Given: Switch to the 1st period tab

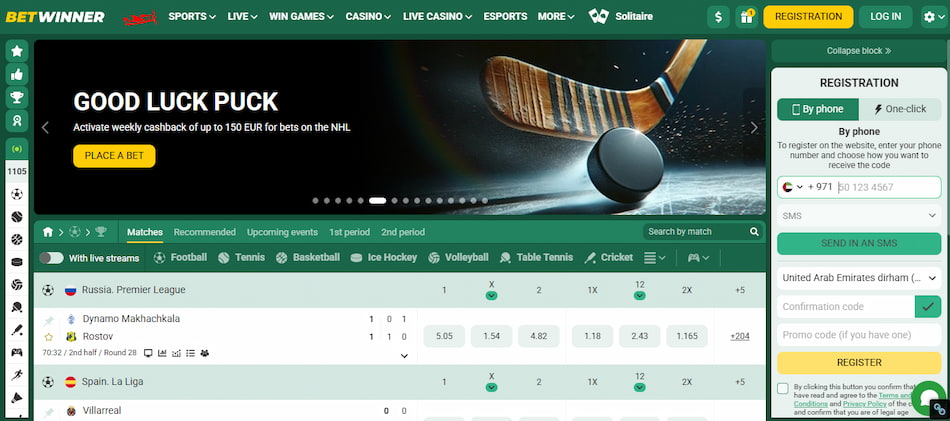Looking at the screenshot, I should (x=350, y=232).
